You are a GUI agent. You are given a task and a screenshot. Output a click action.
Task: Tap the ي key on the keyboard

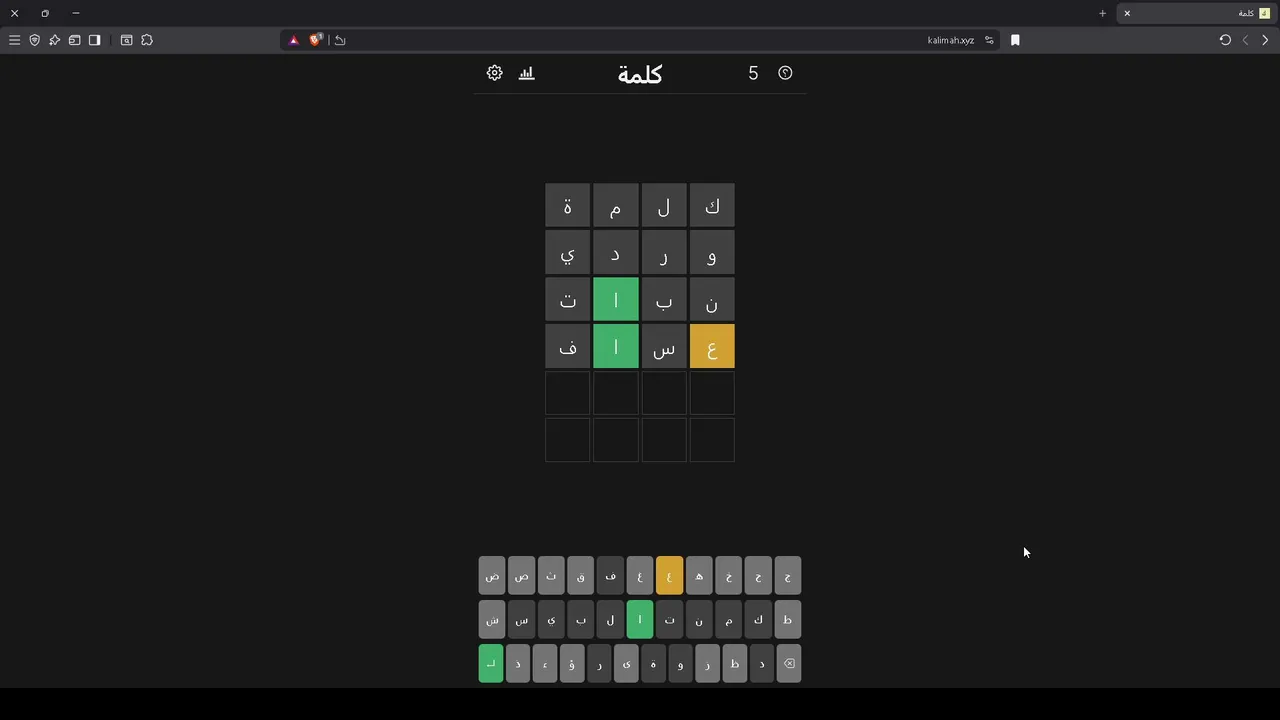551,620
